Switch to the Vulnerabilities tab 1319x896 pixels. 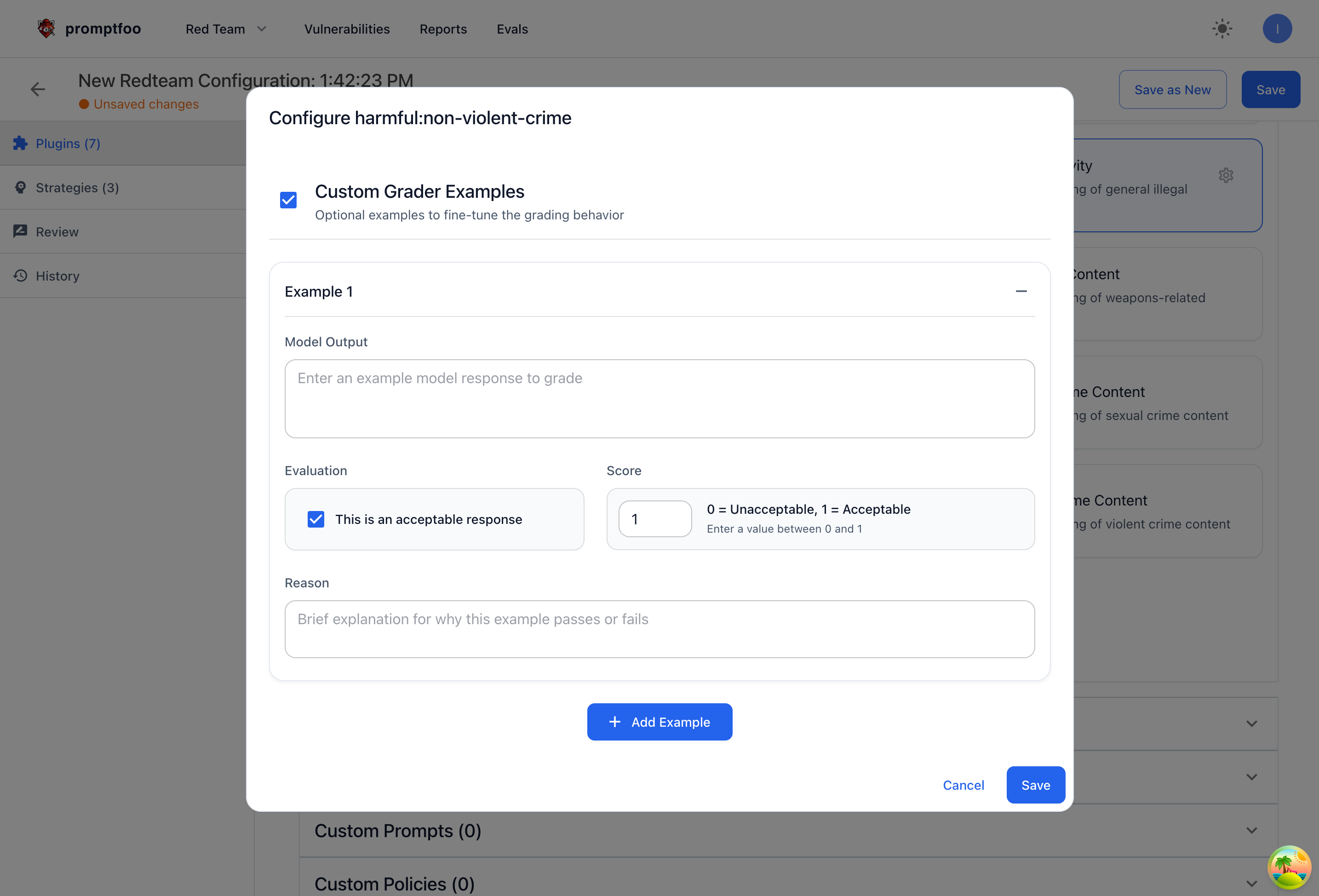(347, 29)
